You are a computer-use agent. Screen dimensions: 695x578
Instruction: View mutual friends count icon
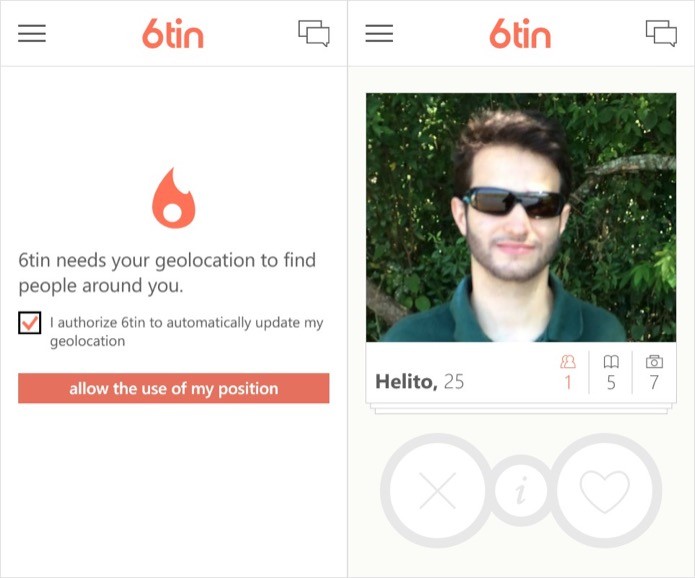[x=568, y=362]
